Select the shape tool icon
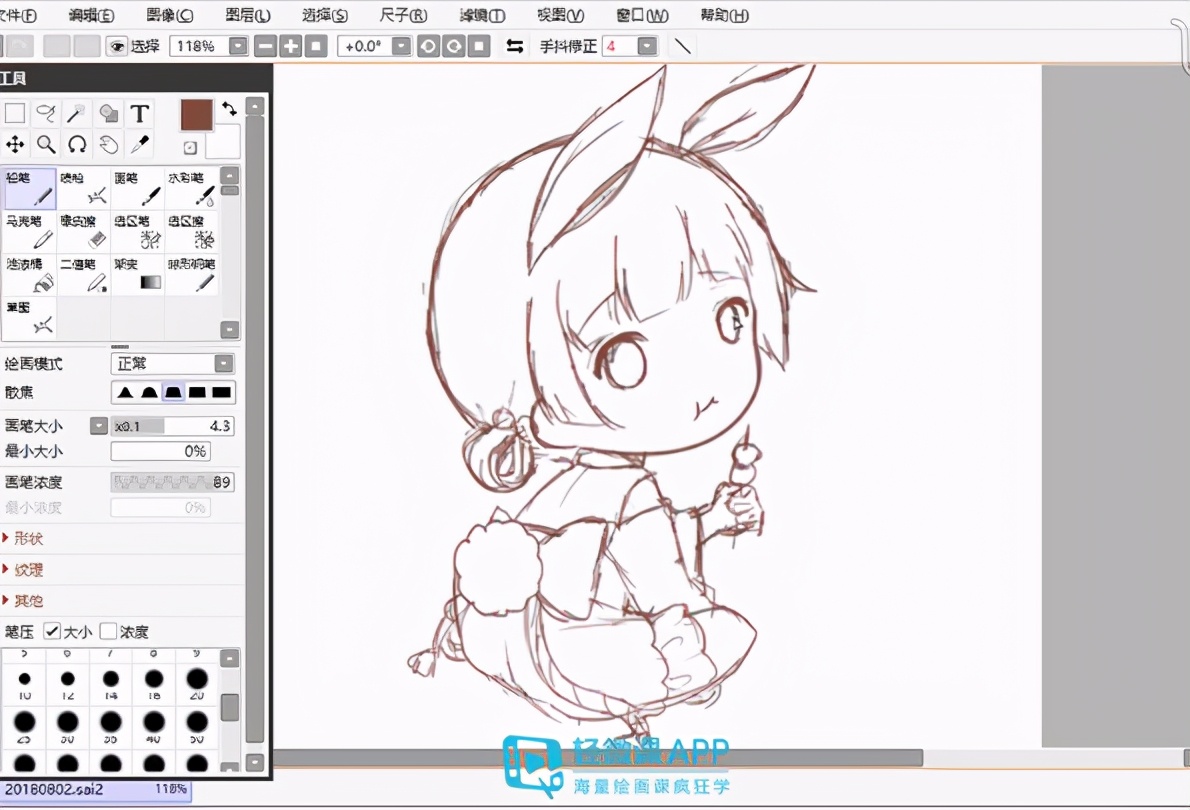The width and height of the screenshot is (1190, 810). pyautogui.click(x=109, y=114)
